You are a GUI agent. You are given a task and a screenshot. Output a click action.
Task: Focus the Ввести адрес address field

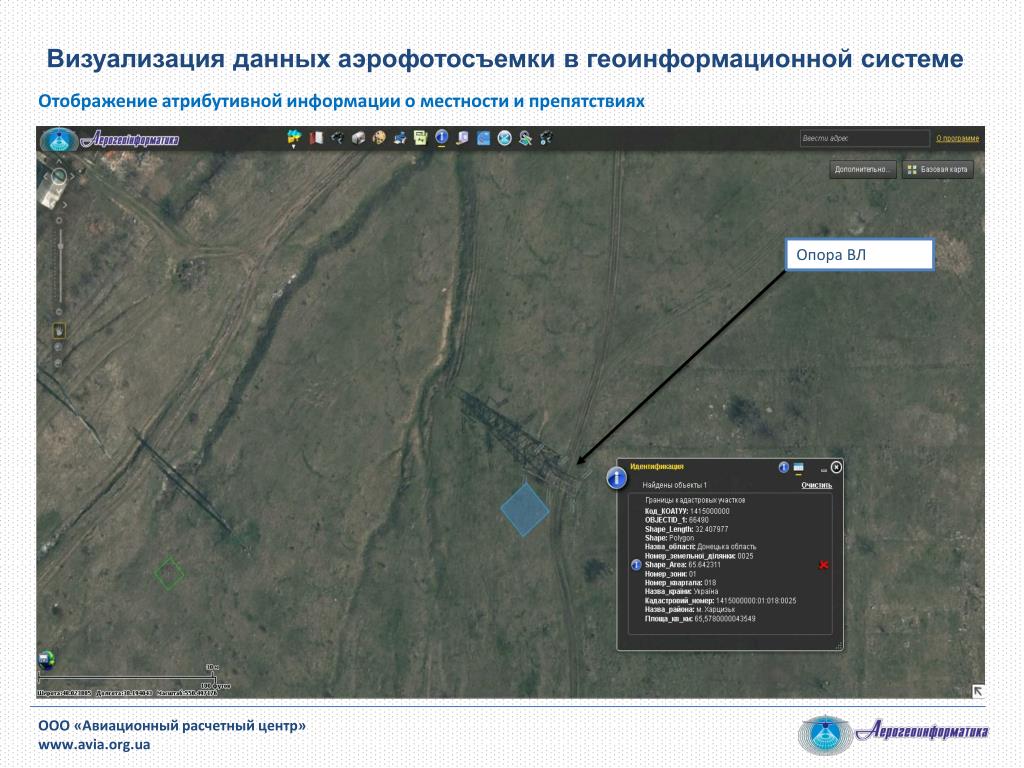(865, 138)
